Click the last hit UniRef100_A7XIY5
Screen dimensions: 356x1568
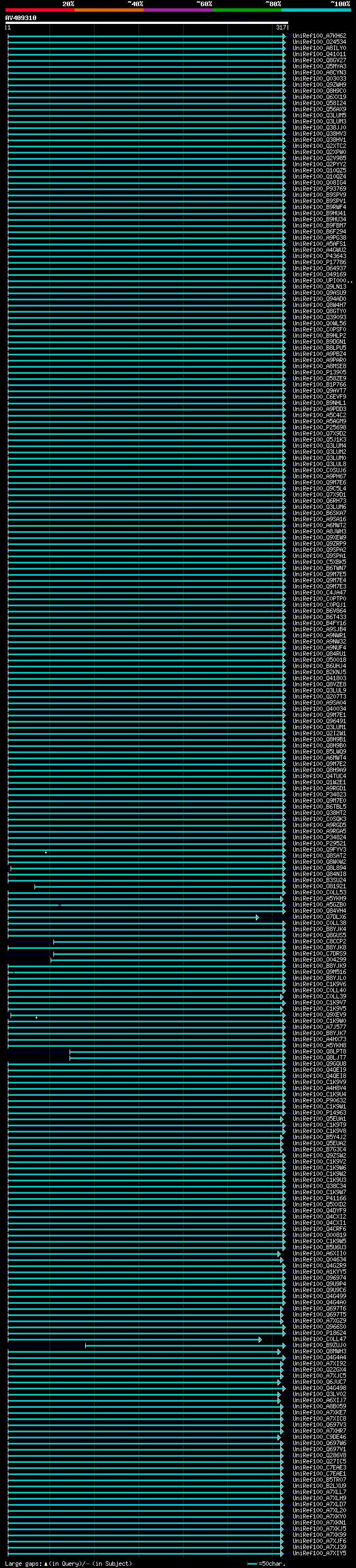tap(319, 1554)
